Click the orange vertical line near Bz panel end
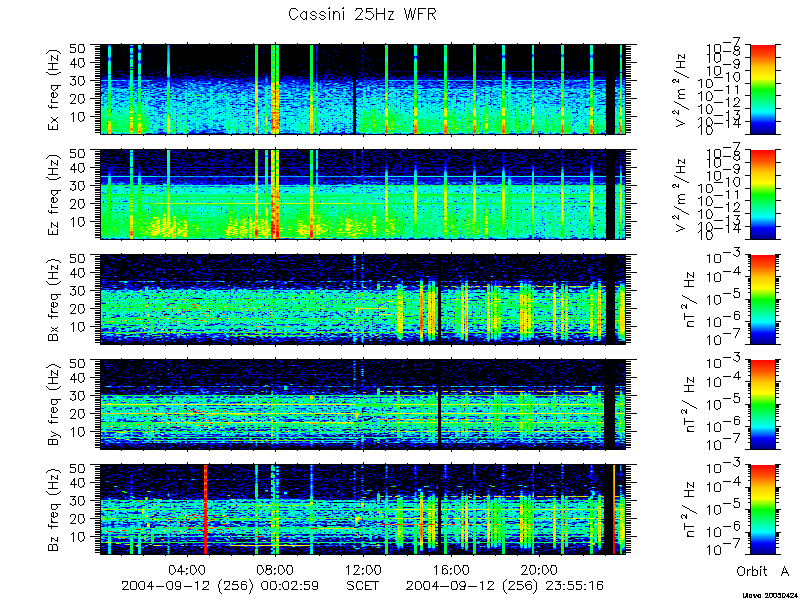The width and height of the screenshot is (800, 600). pyautogui.click(x=614, y=509)
